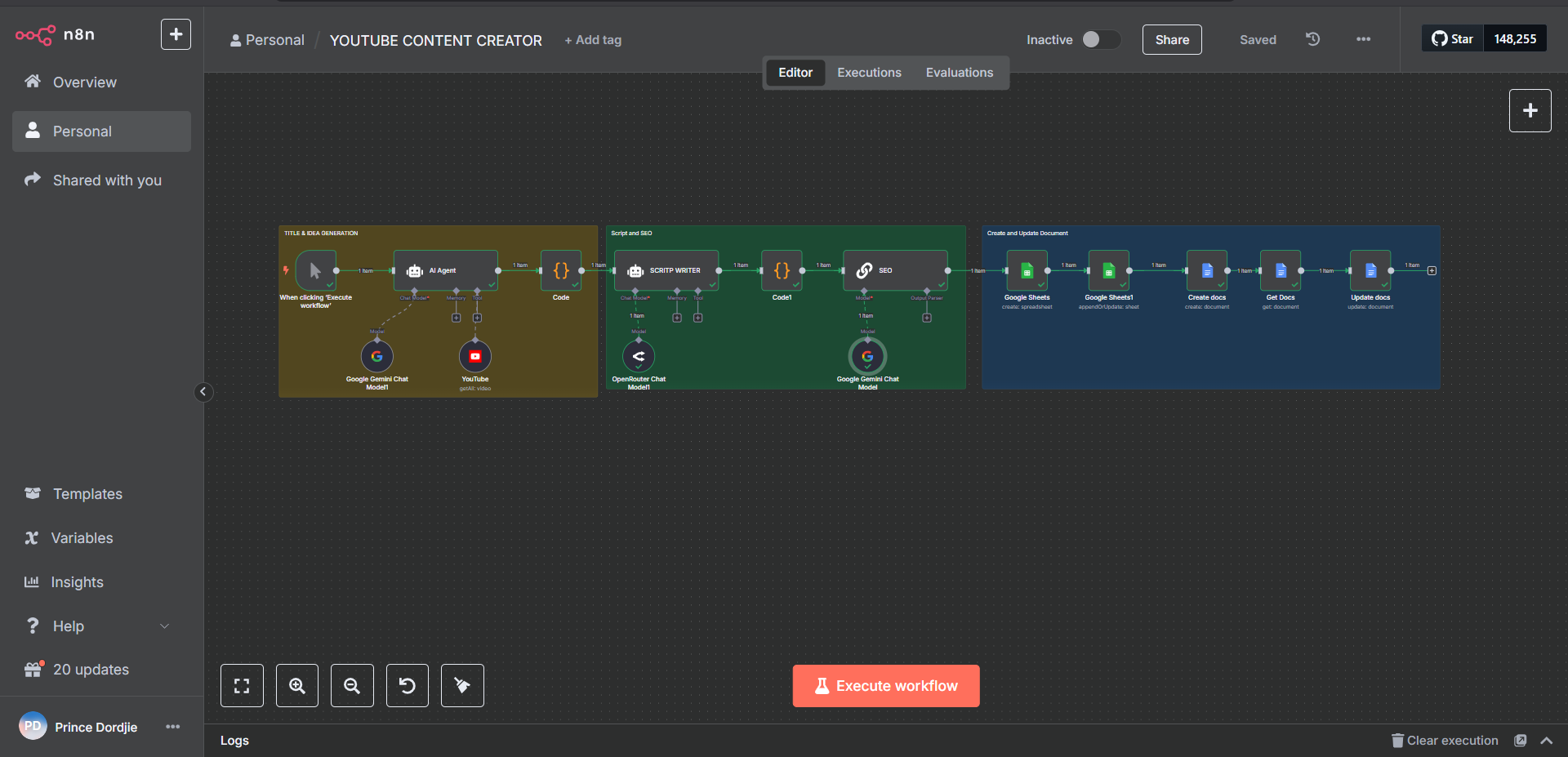The height and width of the screenshot is (757, 1568).
Task: Collapse the left sidebar
Action: pos(203,392)
